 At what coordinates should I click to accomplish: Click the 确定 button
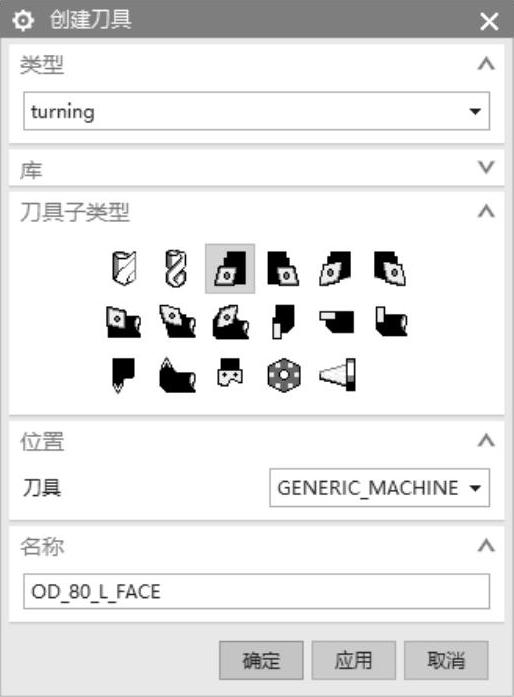(261, 660)
